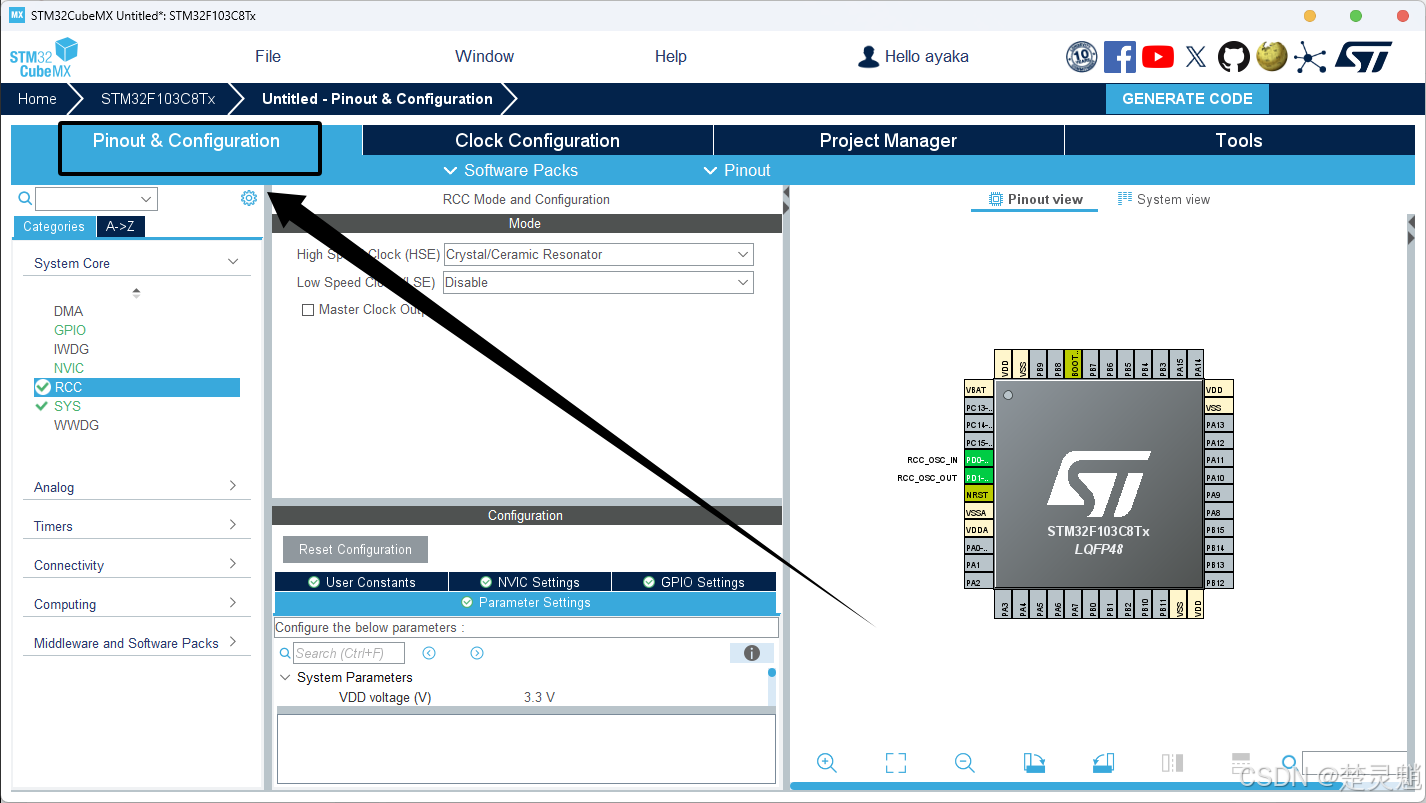Open the Wiki globe icon
Image resolution: width=1426 pixels, height=803 pixels.
coord(1272,56)
